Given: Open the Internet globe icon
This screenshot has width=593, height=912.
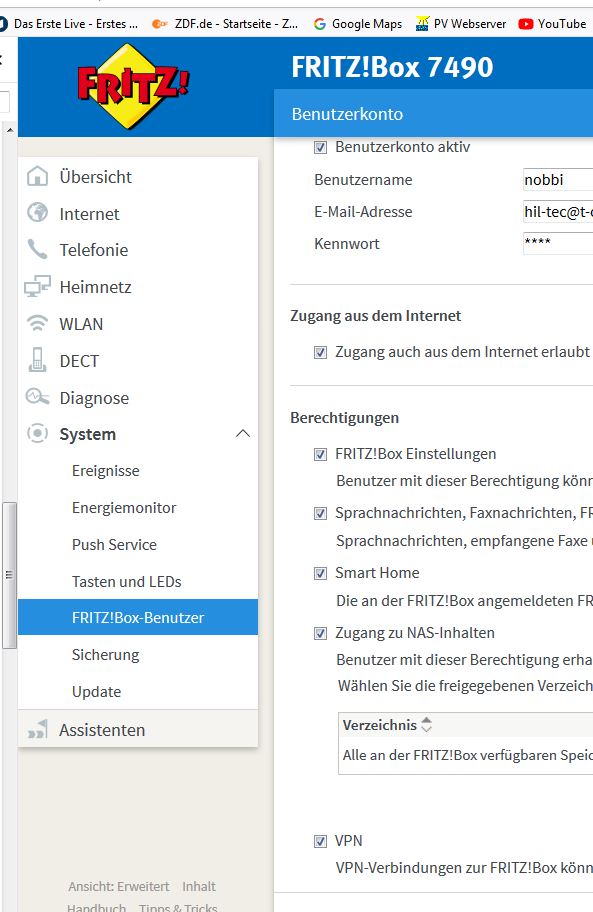Looking at the screenshot, I should (38, 213).
